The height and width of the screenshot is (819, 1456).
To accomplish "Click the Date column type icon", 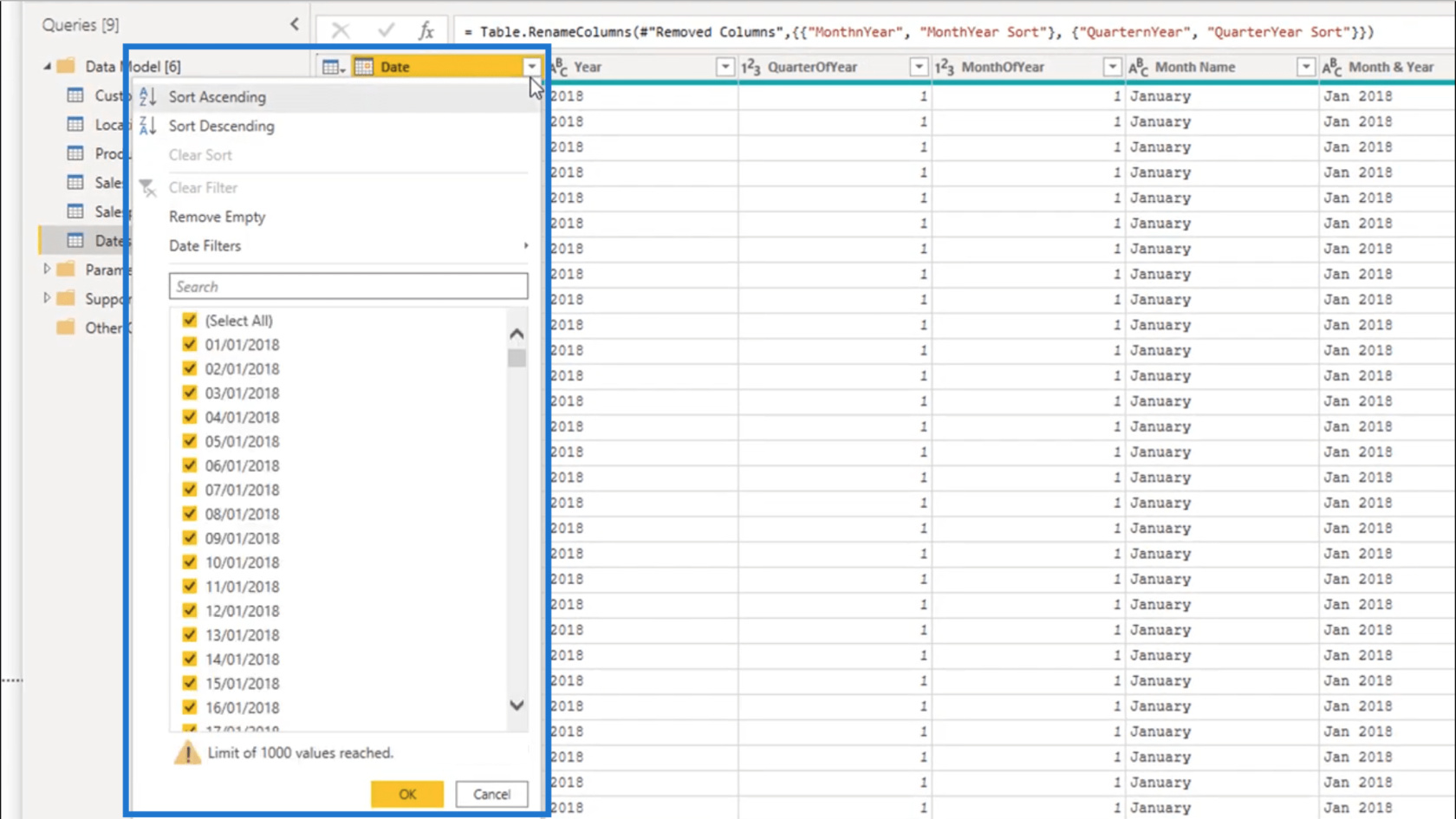I will (x=364, y=67).
